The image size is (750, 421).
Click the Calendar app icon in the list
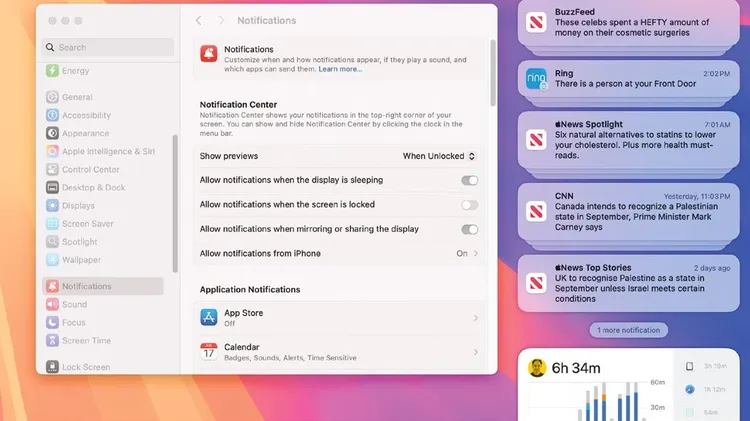pos(209,352)
